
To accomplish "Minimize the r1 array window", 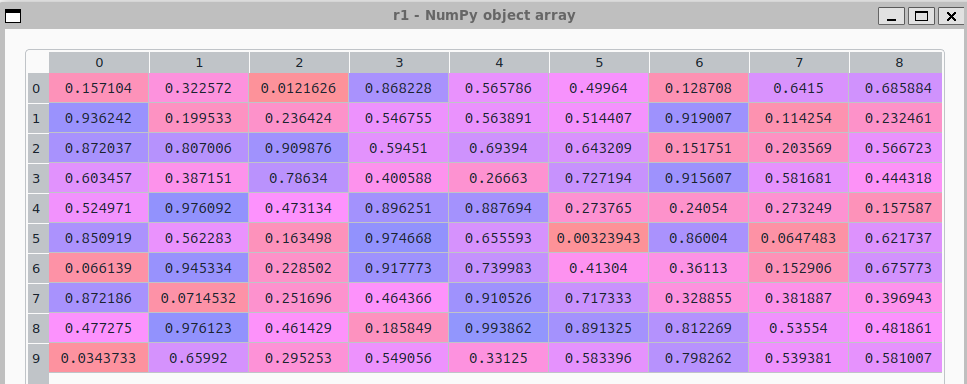I will [x=891, y=16].
